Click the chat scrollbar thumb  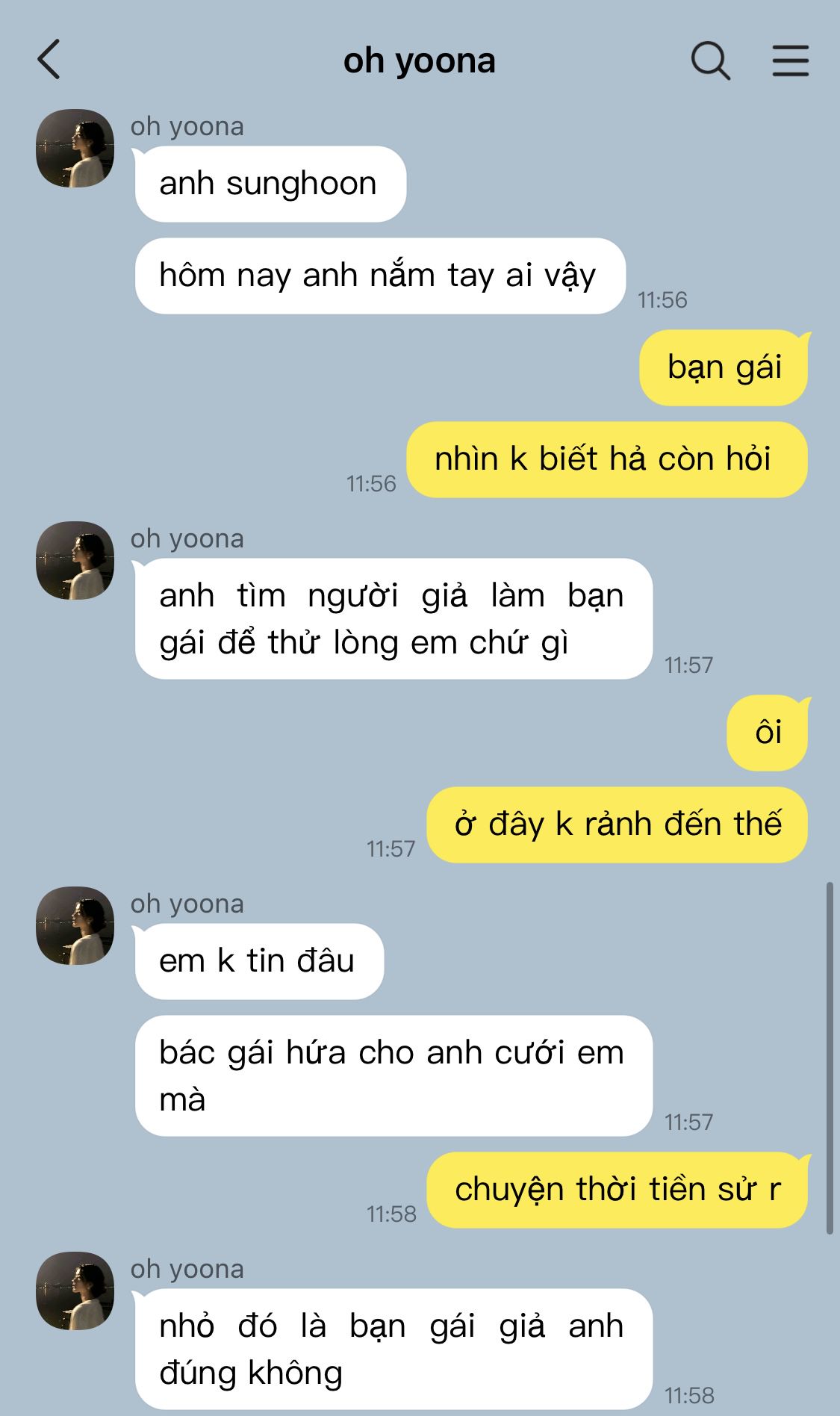830,1059
